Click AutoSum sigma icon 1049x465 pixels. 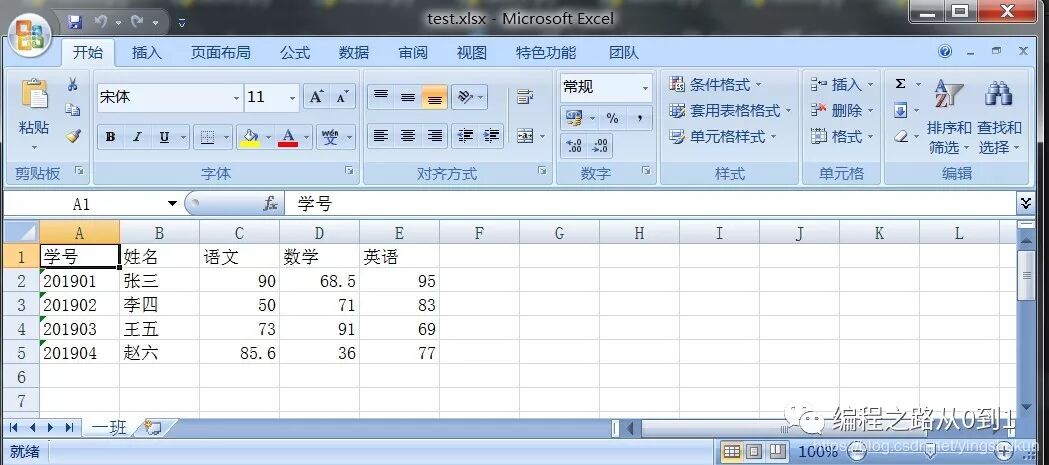[900, 84]
